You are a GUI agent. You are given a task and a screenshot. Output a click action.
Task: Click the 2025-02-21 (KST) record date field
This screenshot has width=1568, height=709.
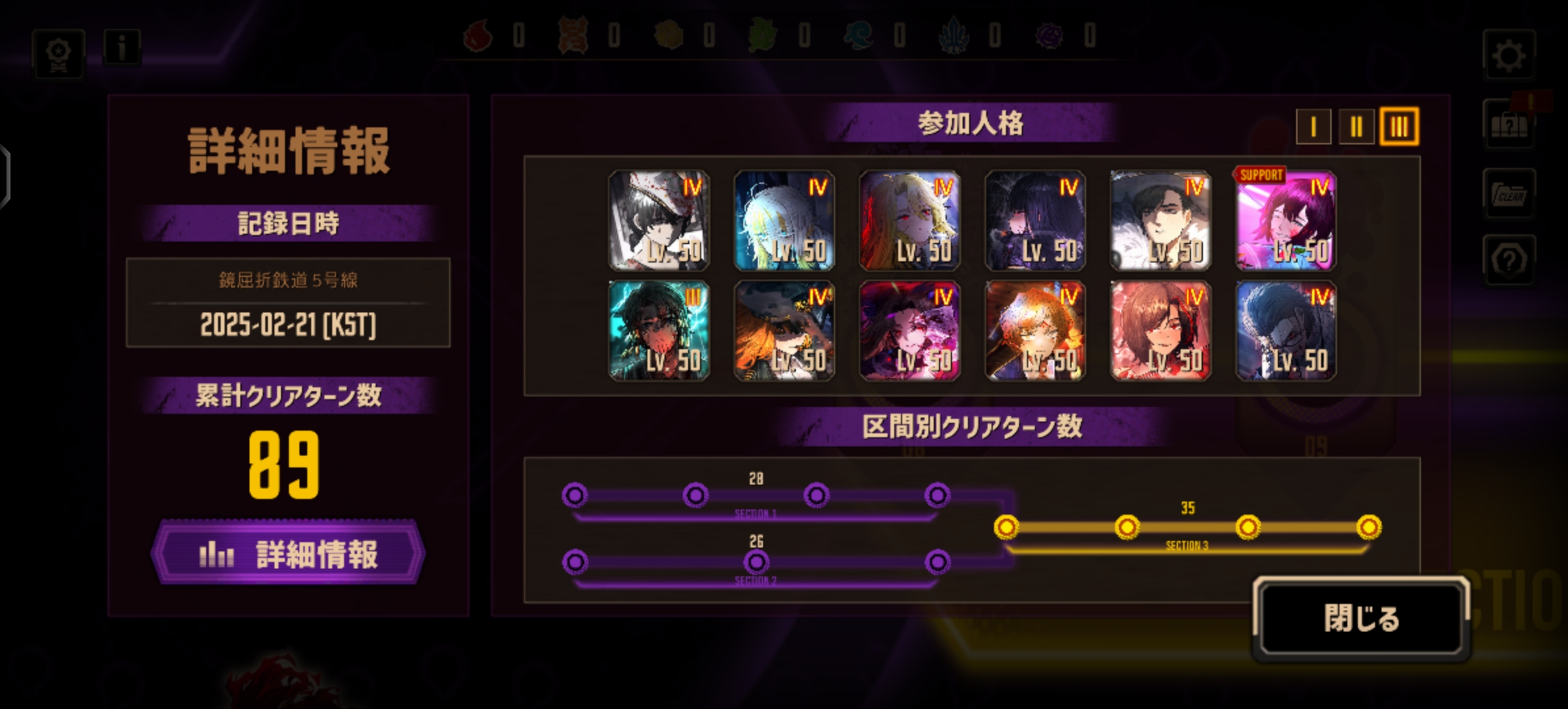click(288, 324)
